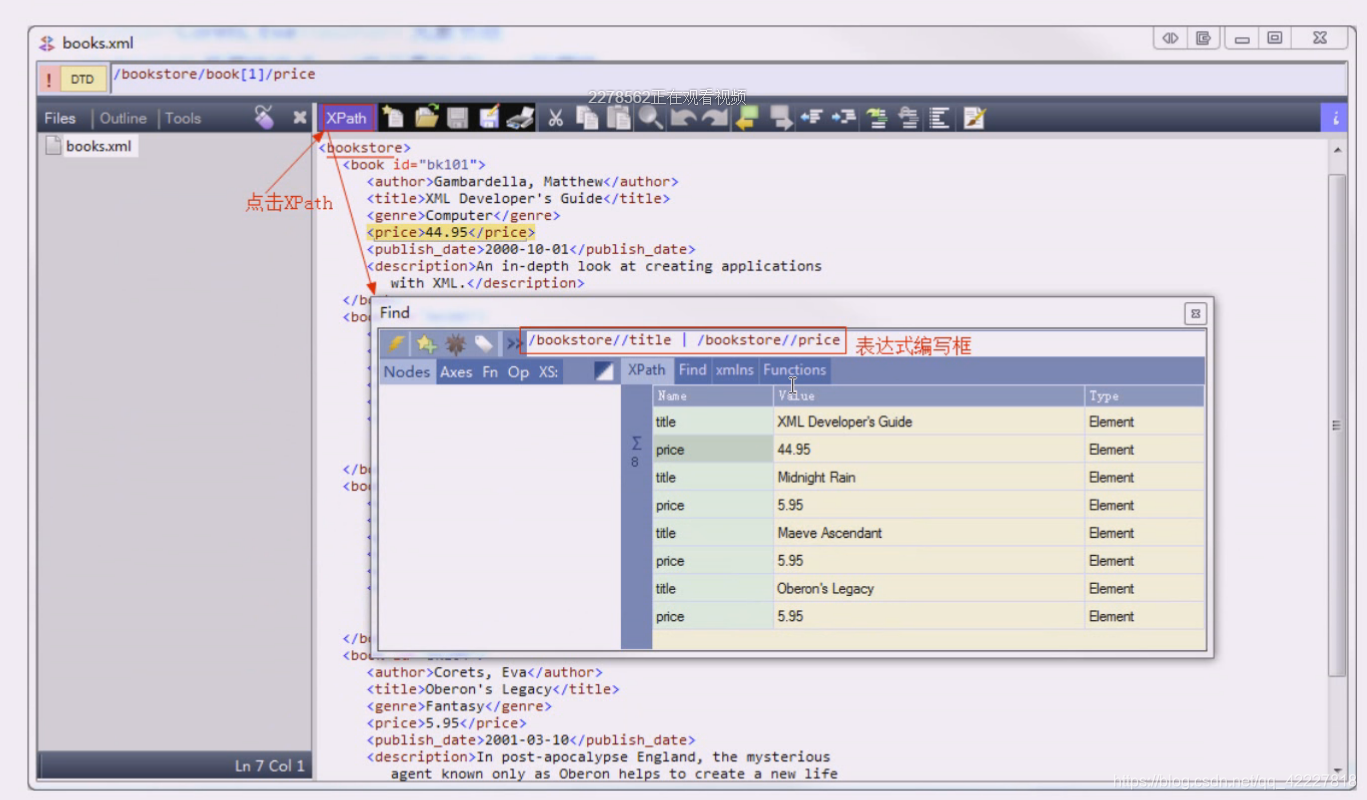This screenshot has width=1367, height=800.
Task: Switch to Find tab in Find dialog
Action: [692, 370]
